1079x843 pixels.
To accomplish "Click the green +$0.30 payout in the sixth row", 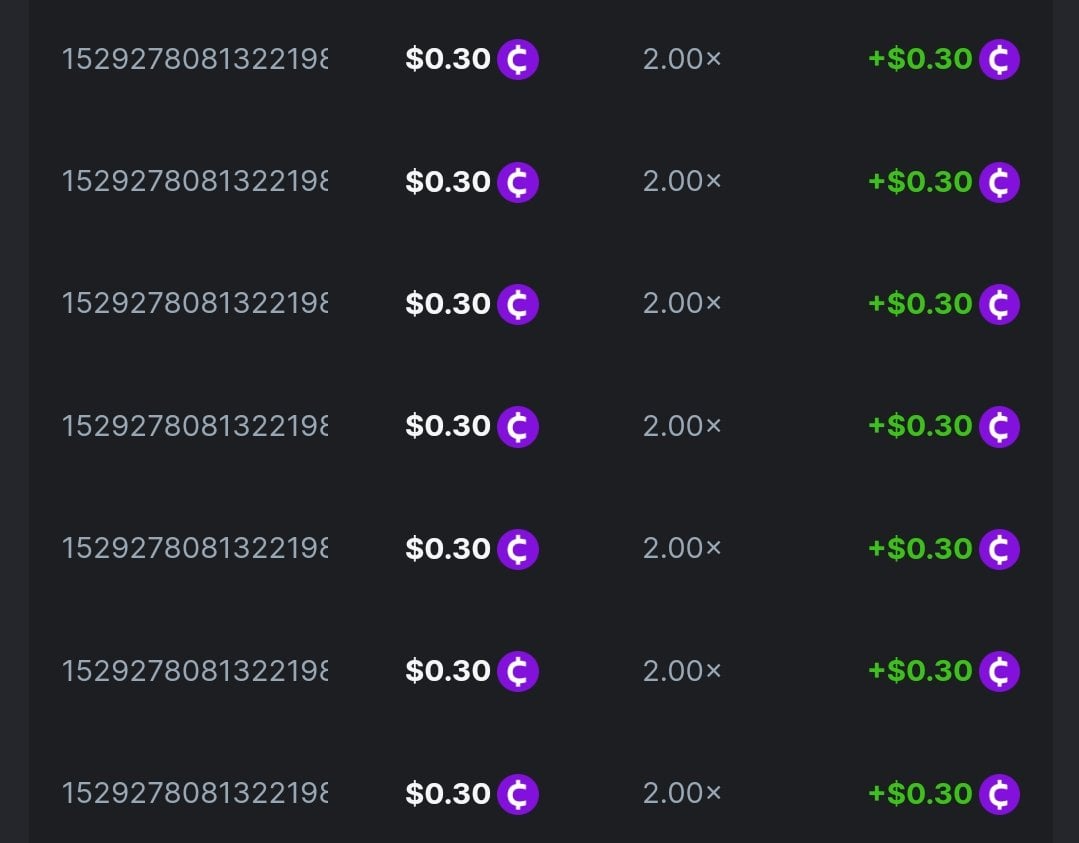I will tap(920, 671).
